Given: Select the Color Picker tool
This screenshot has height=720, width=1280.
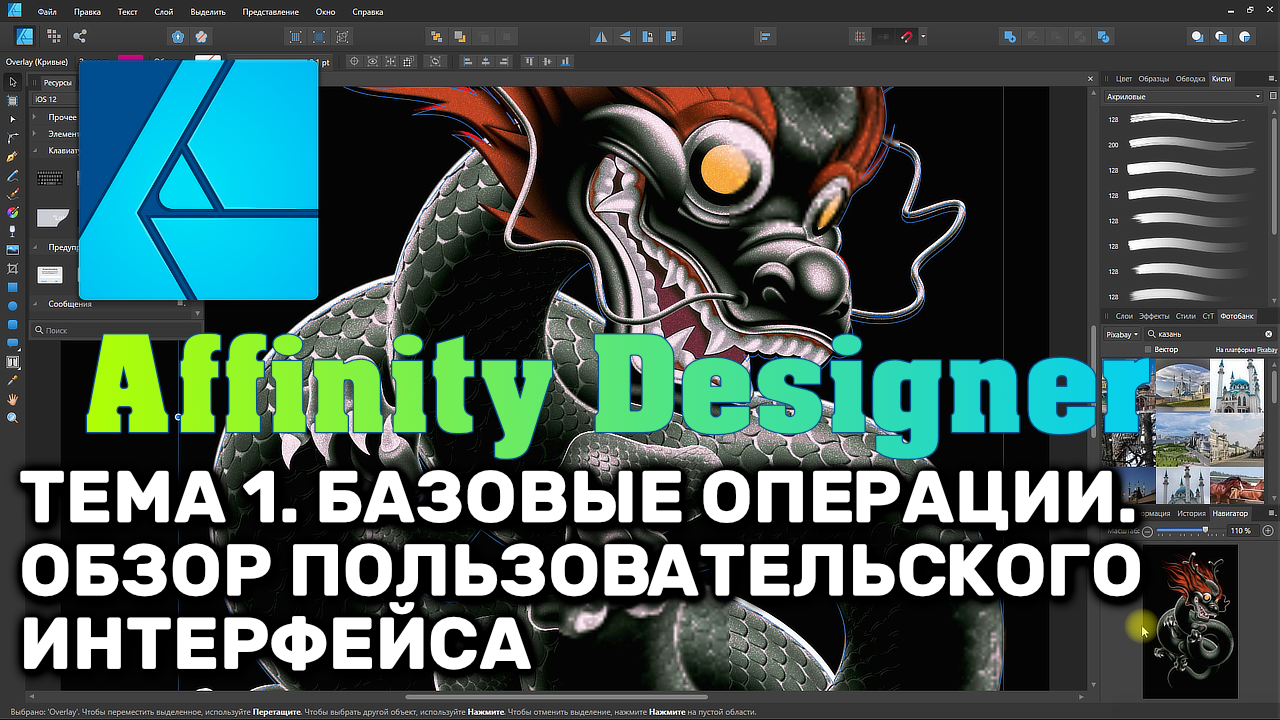Looking at the screenshot, I should [x=13, y=381].
